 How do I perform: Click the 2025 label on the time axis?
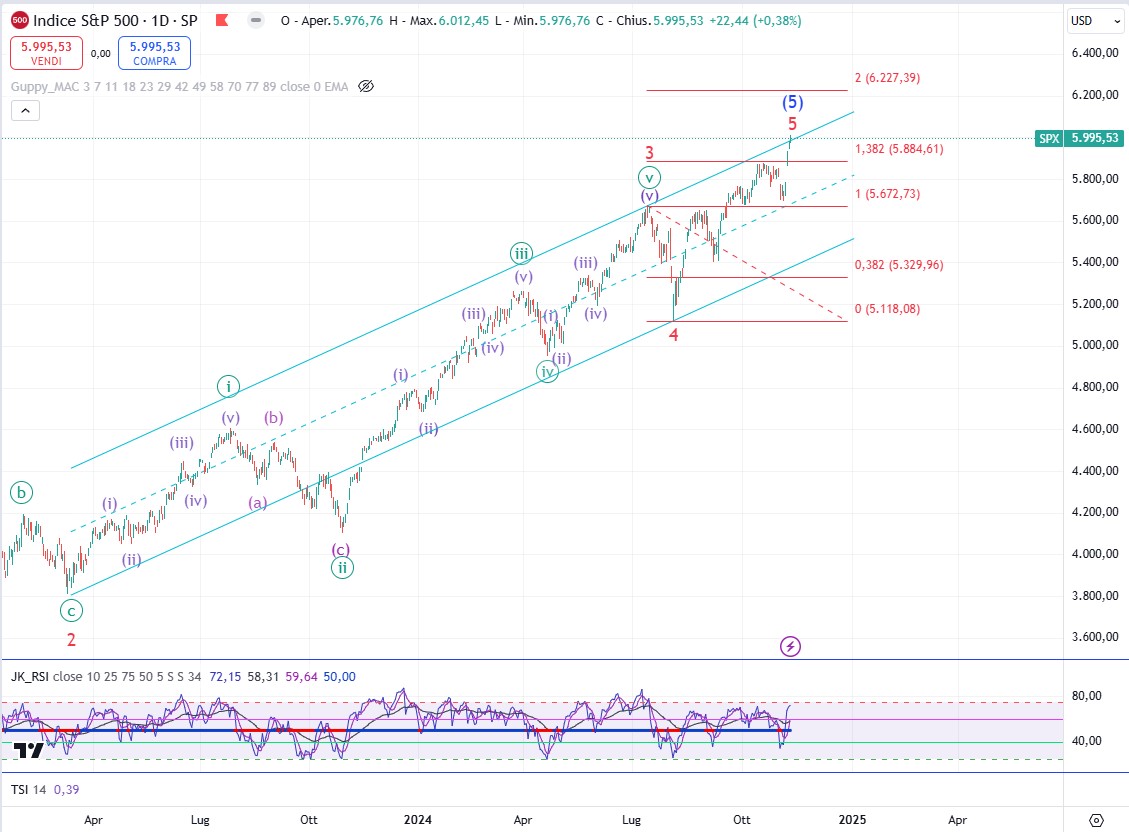coord(853,820)
